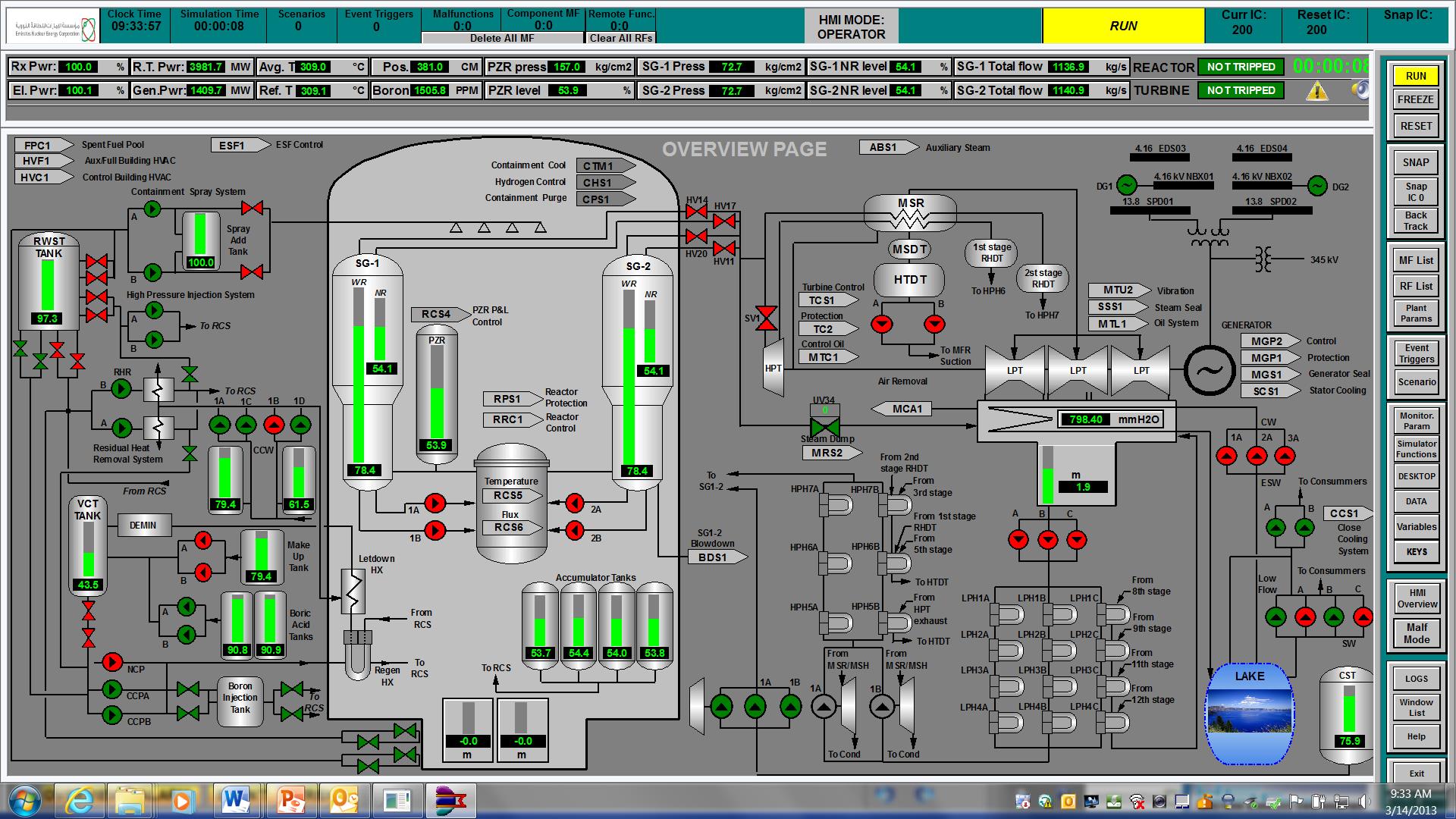Click the Containment Spray pump B icon

click(152, 272)
